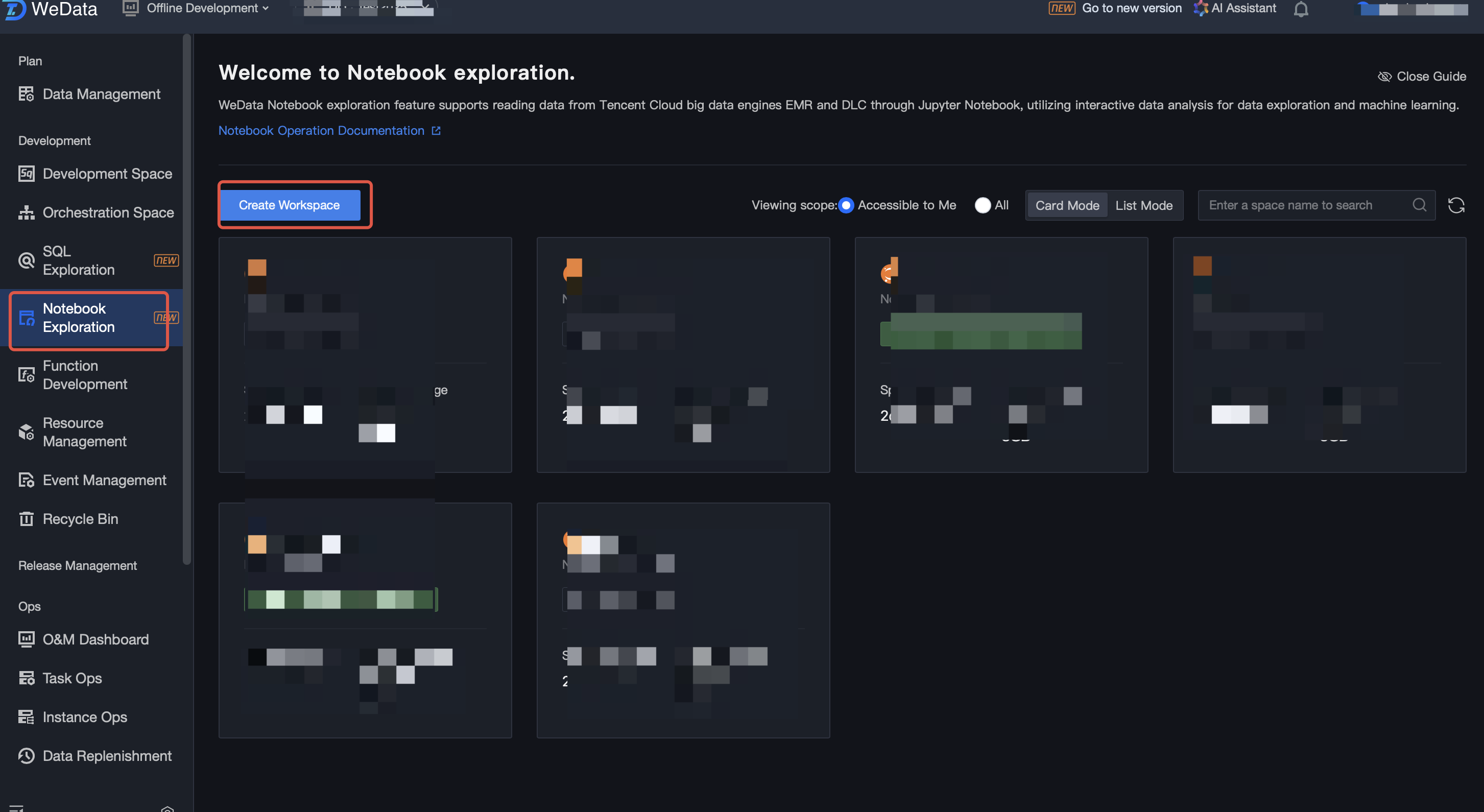The image size is (1484, 812).
Task: Open the Recycle Bin
Action: click(80, 519)
